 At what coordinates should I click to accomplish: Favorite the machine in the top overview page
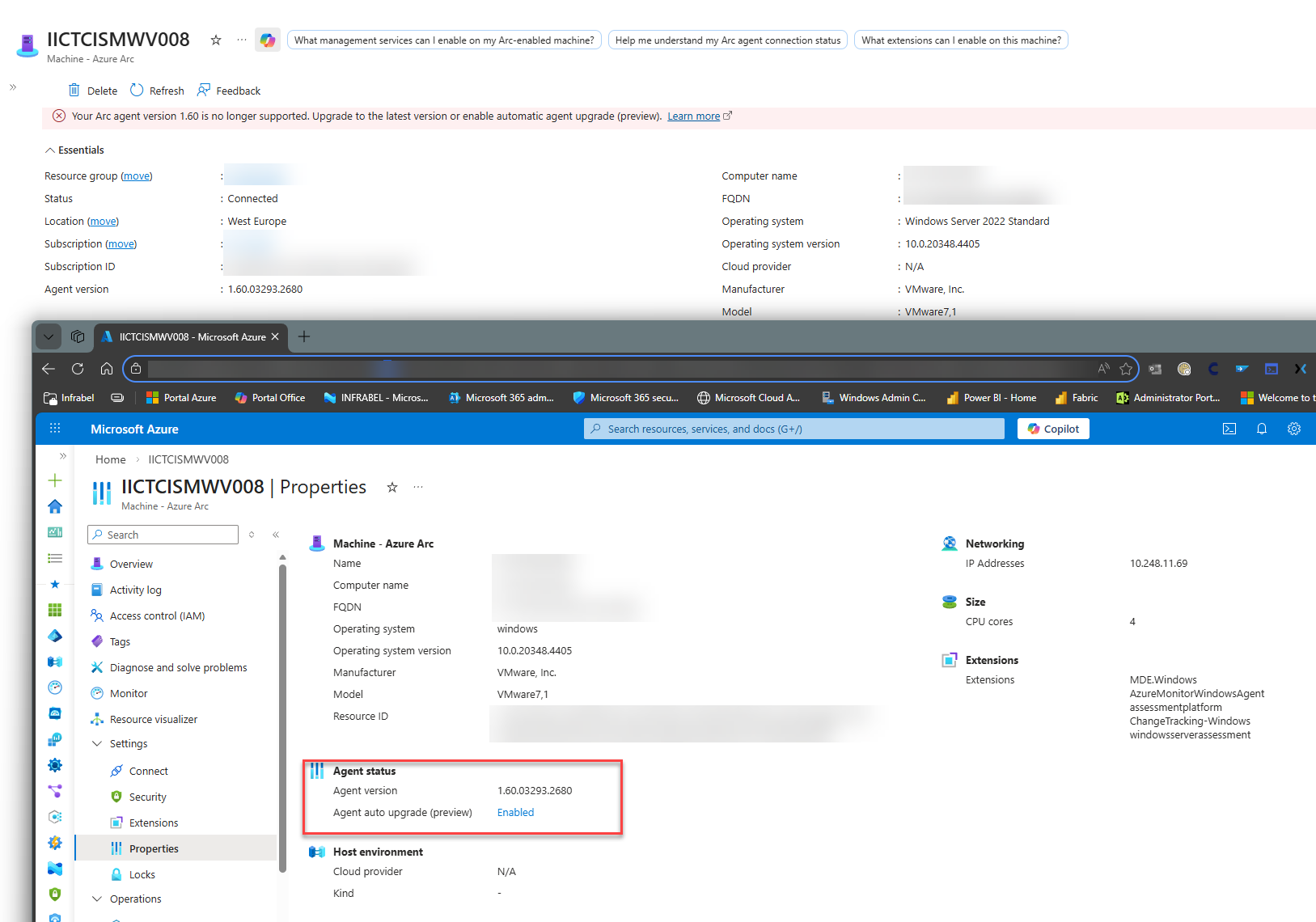(216, 40)
